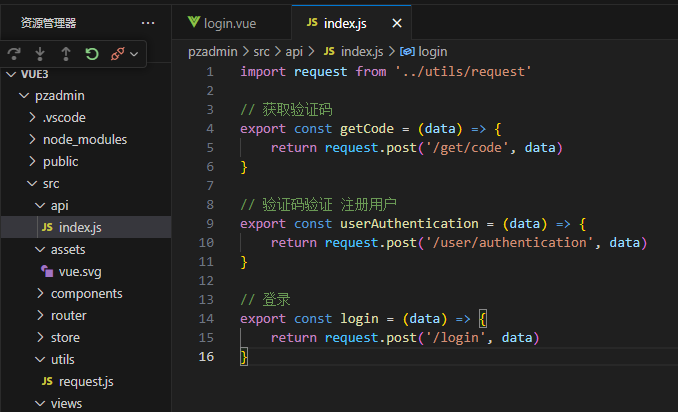This screenshot has height=412, width=678.
Task: Click line number 14 in the gutter
Action: 206,319
